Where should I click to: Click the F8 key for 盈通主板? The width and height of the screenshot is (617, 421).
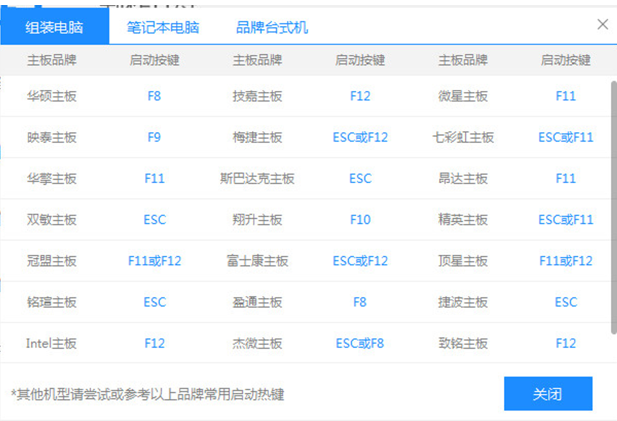tap(360, 302)
